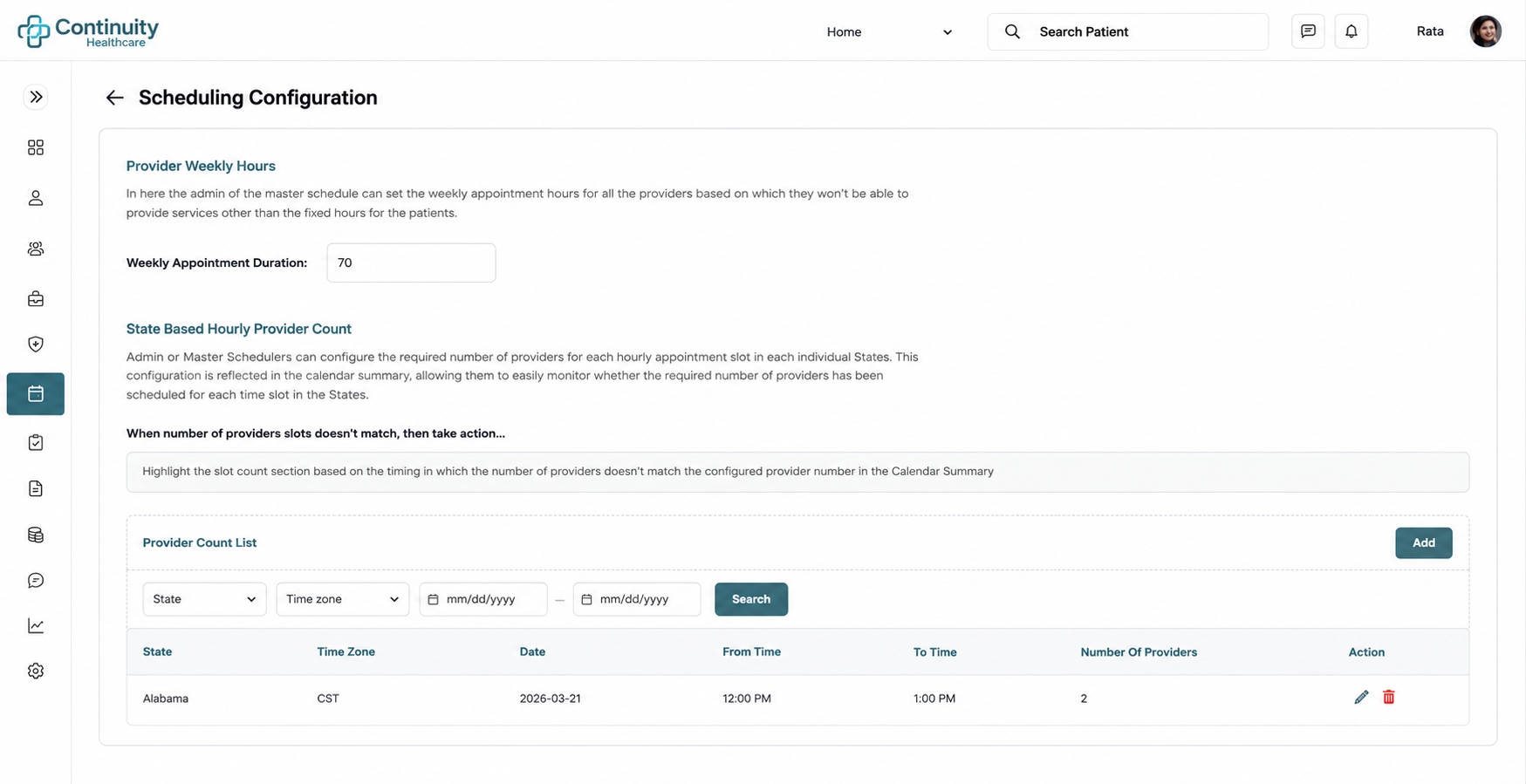This screenshot has width=1526, height=784.
Task: Open the clipboard checklist icon in sidebar
Action: [x=36, y=443]
